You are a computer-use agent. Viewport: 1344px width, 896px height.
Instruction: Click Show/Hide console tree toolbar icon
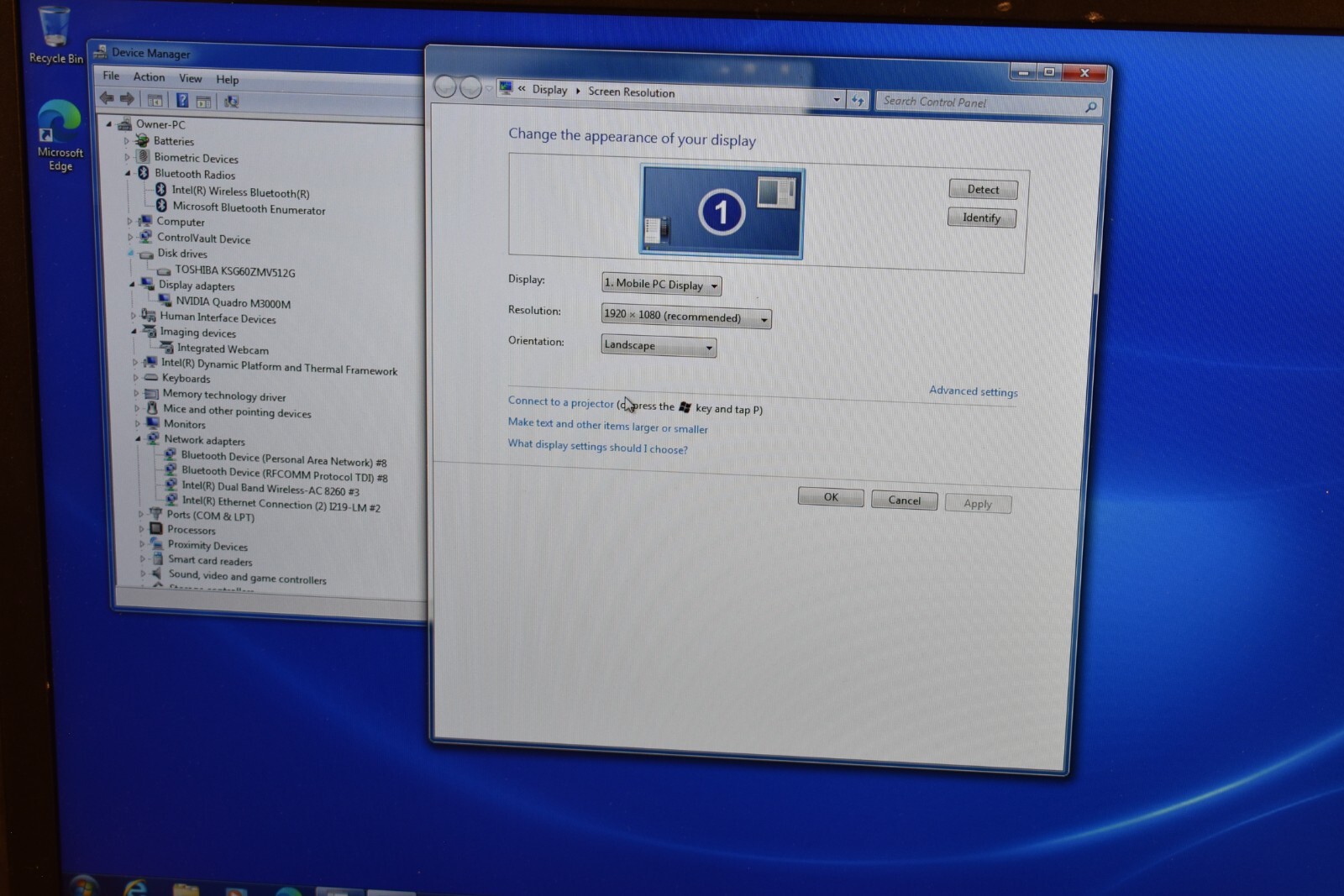coord(155,100)
